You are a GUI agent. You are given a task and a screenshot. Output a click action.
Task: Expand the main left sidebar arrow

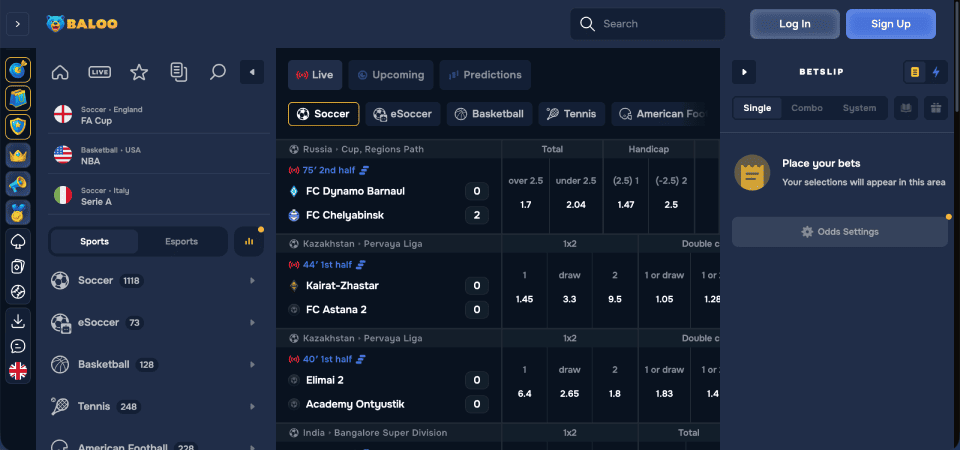coord(18,24)
